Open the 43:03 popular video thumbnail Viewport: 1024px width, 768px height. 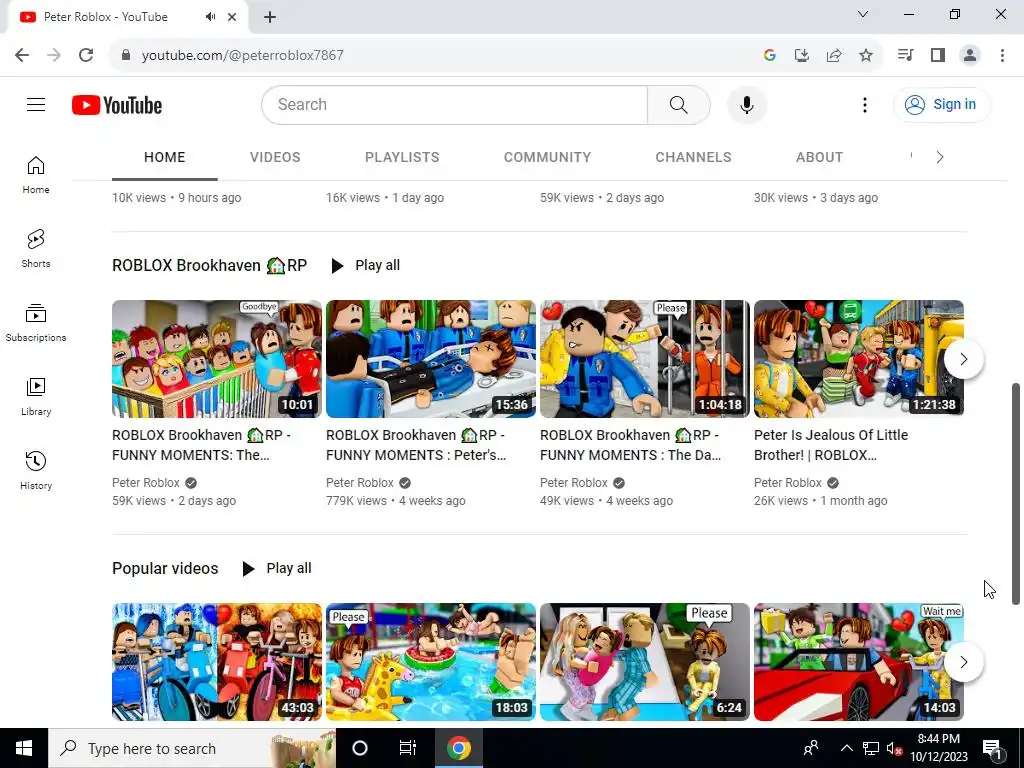point(217,662)
